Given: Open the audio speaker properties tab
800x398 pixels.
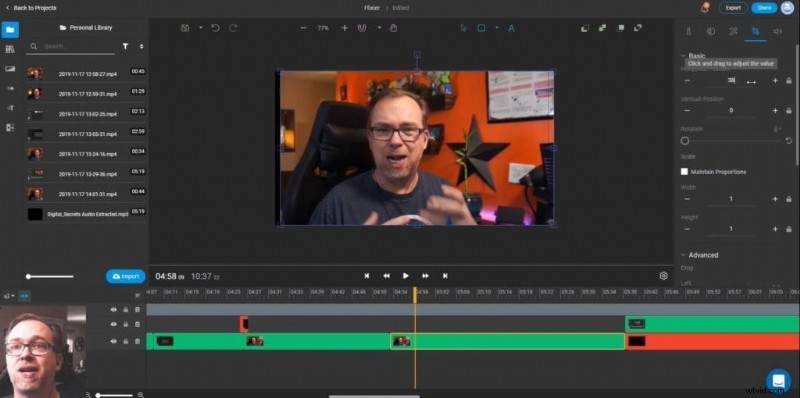Looking at the screenshot, I should (x=778, y=31).
